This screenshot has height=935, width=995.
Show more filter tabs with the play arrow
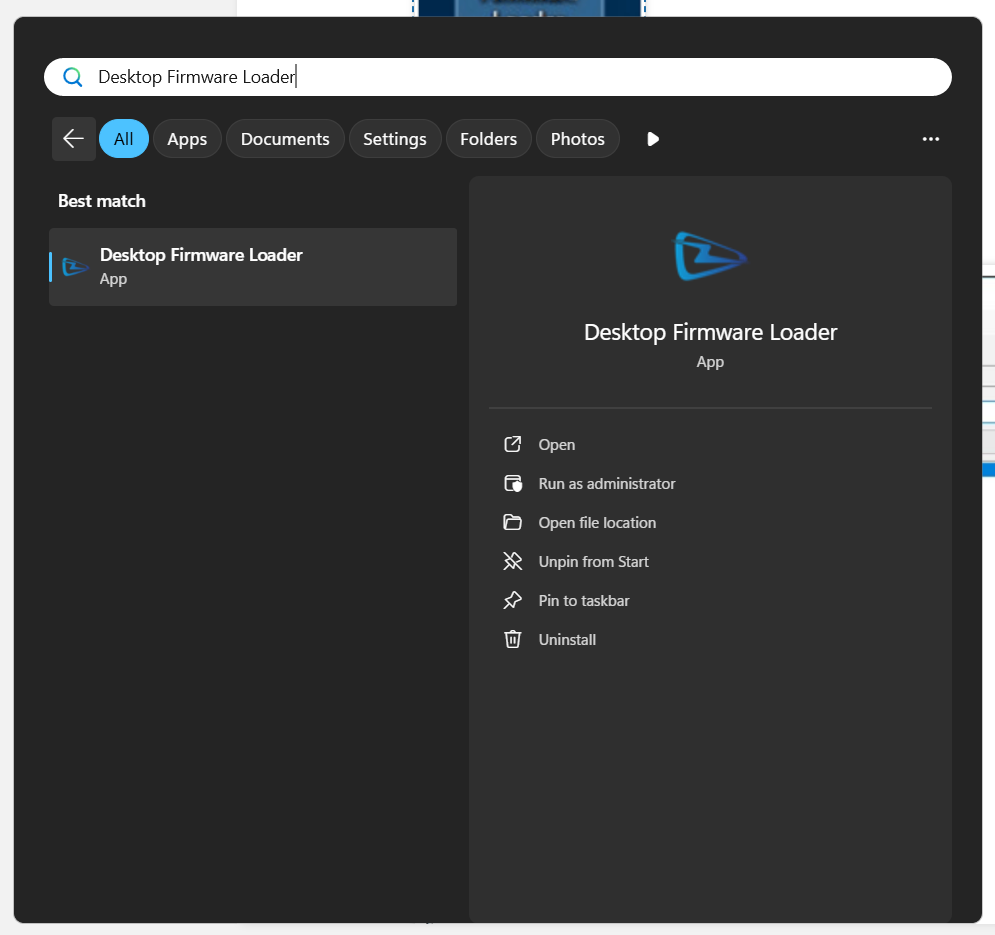coord(653,139)
